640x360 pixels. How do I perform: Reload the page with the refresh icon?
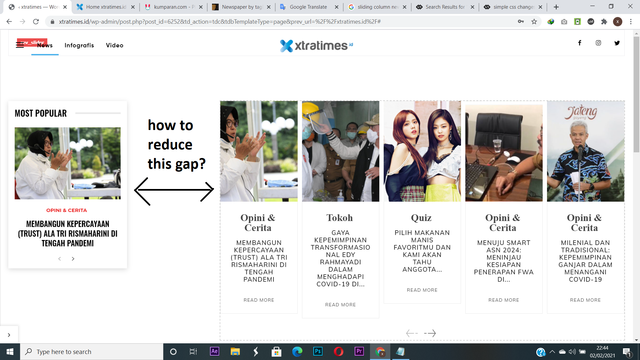(36, 22)
